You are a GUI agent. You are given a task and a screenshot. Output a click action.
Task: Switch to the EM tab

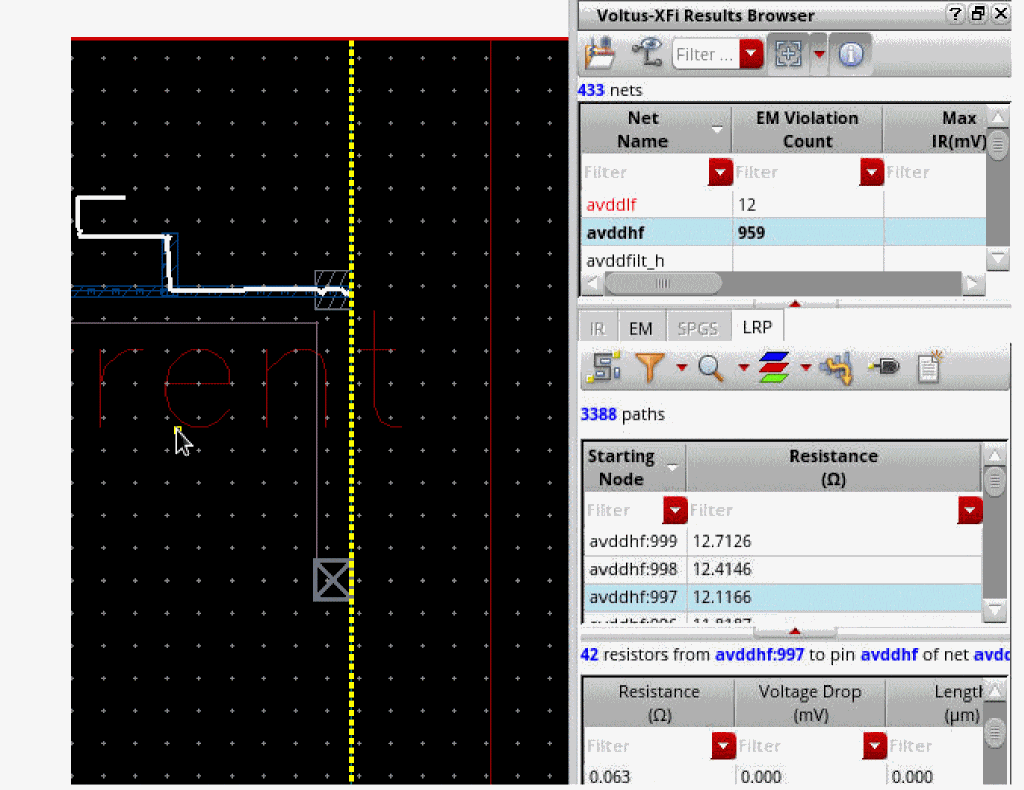(641, 328)
